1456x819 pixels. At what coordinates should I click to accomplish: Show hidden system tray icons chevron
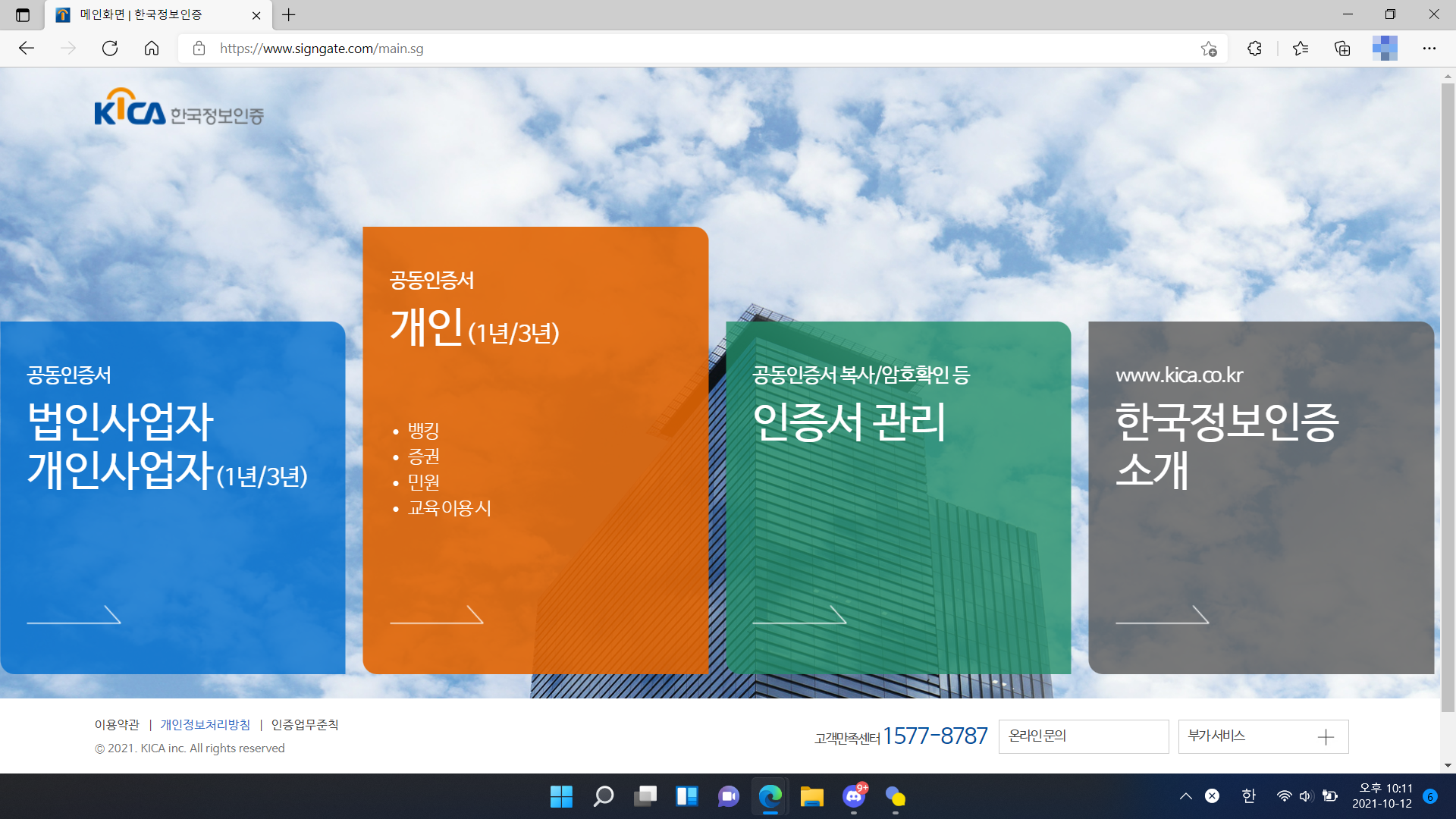coord(1186,796)
